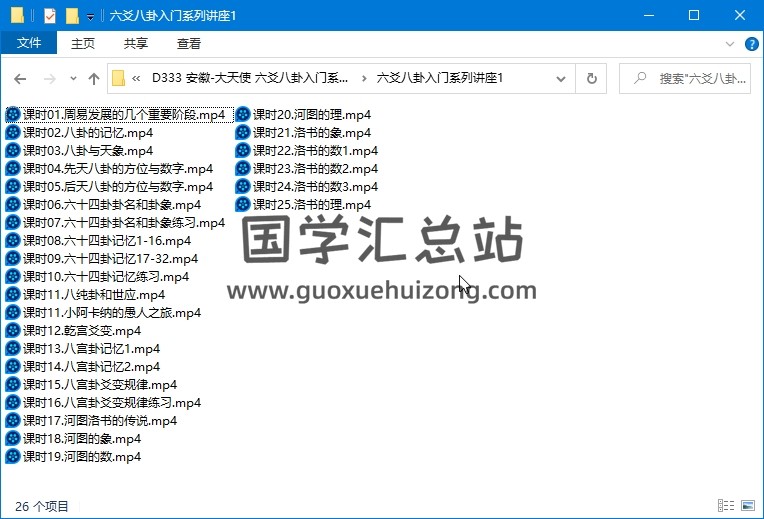Select file 课时09.六十四卦记忆17-32.mp4

tap(101, 259)
